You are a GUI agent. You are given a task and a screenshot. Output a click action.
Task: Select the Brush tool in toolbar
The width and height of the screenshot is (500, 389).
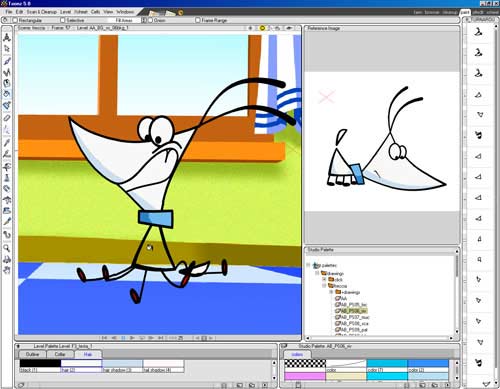(7, 61)
